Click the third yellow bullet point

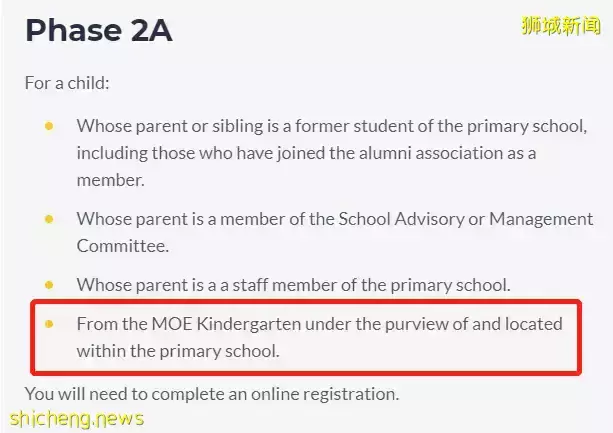49,285
